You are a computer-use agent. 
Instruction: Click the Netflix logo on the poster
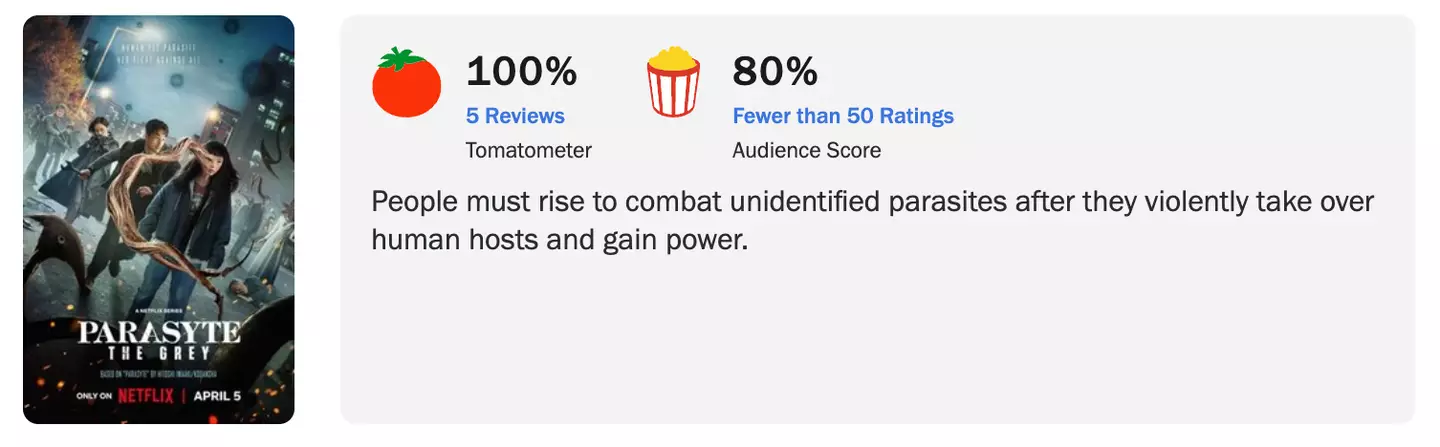coord(145,395)
